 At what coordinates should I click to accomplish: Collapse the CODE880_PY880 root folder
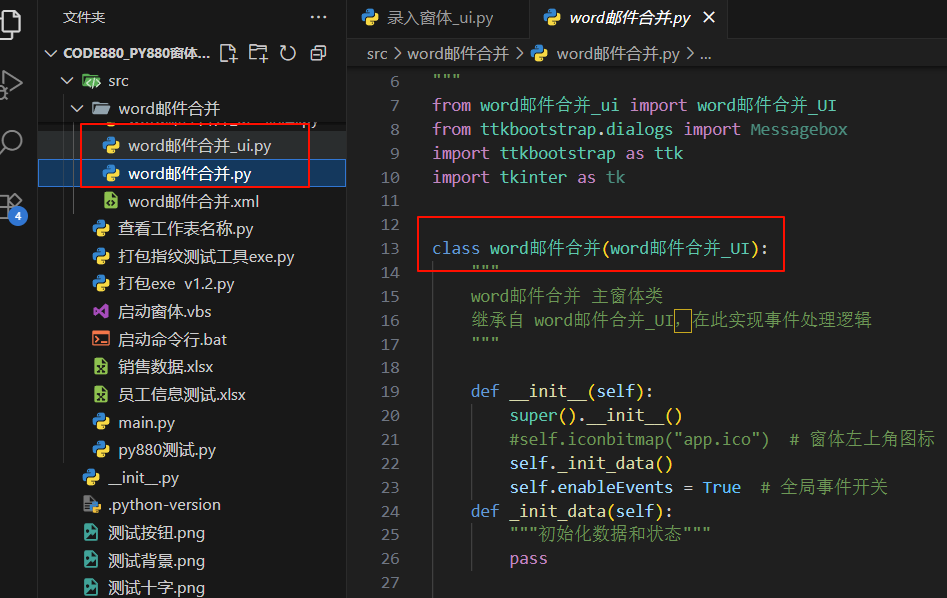pos(51,53)
